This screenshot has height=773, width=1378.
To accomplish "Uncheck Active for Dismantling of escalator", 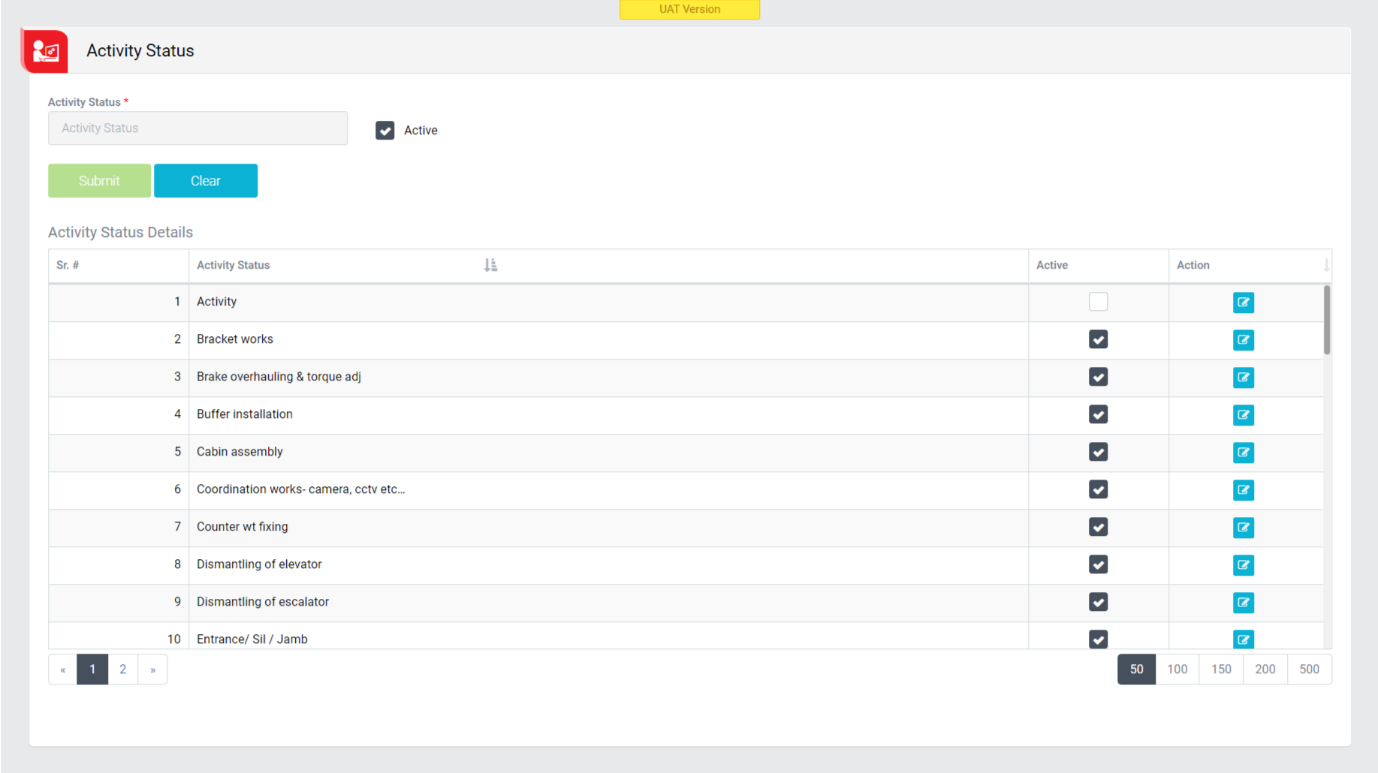I will (x=1098, y=602).
